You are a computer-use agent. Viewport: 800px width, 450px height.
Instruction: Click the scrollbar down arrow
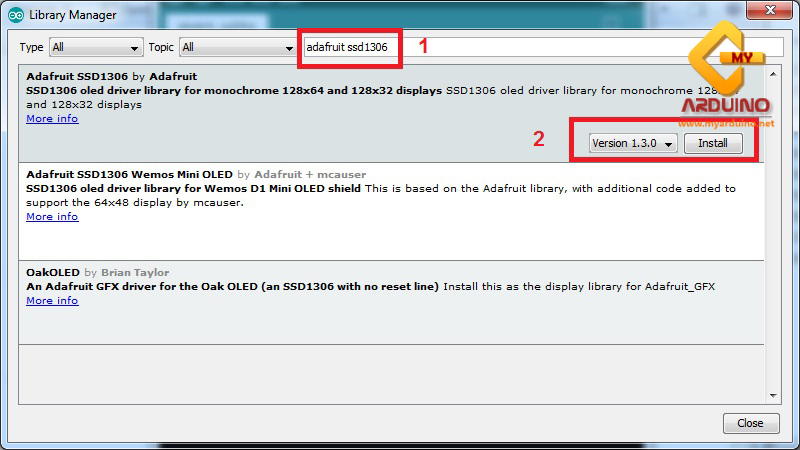click(772, 392)
